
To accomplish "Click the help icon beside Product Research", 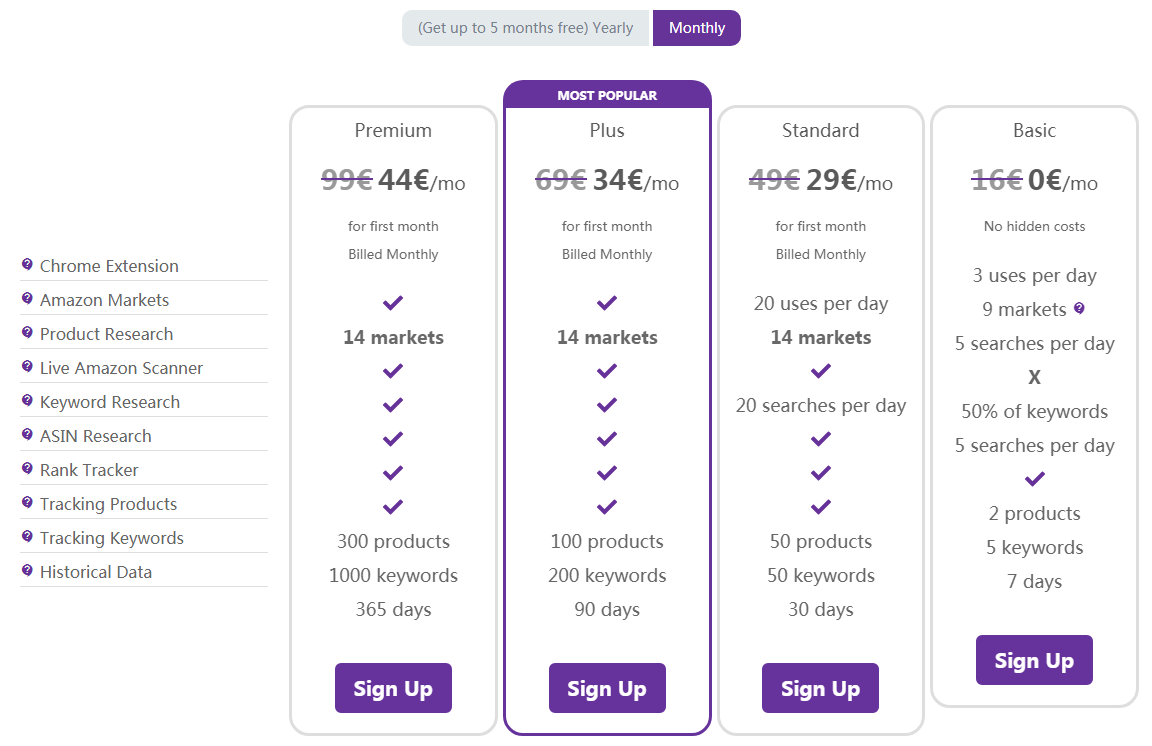I will pyautogui.click(x=27, y=332).
